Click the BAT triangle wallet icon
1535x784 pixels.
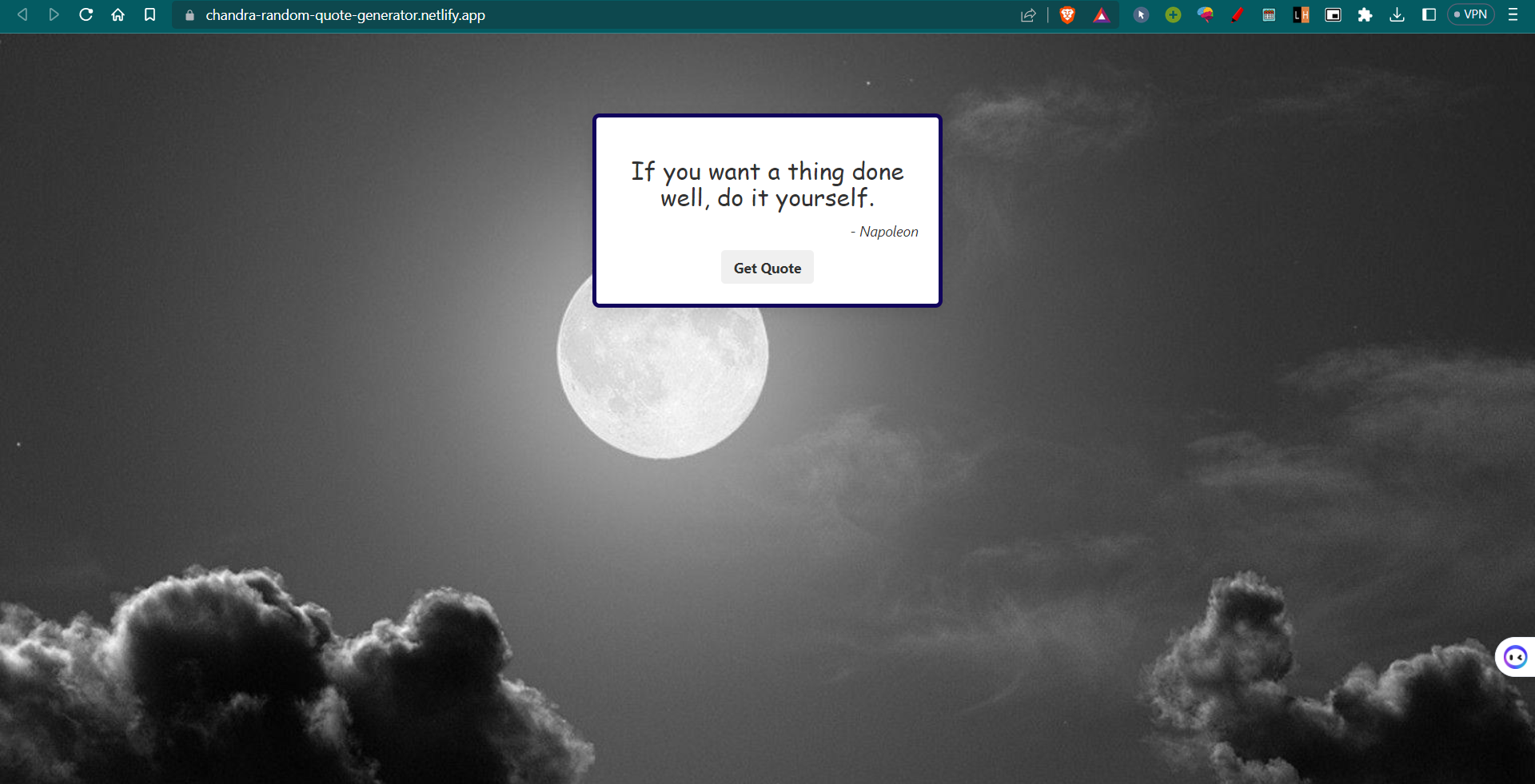[1101, 14]
